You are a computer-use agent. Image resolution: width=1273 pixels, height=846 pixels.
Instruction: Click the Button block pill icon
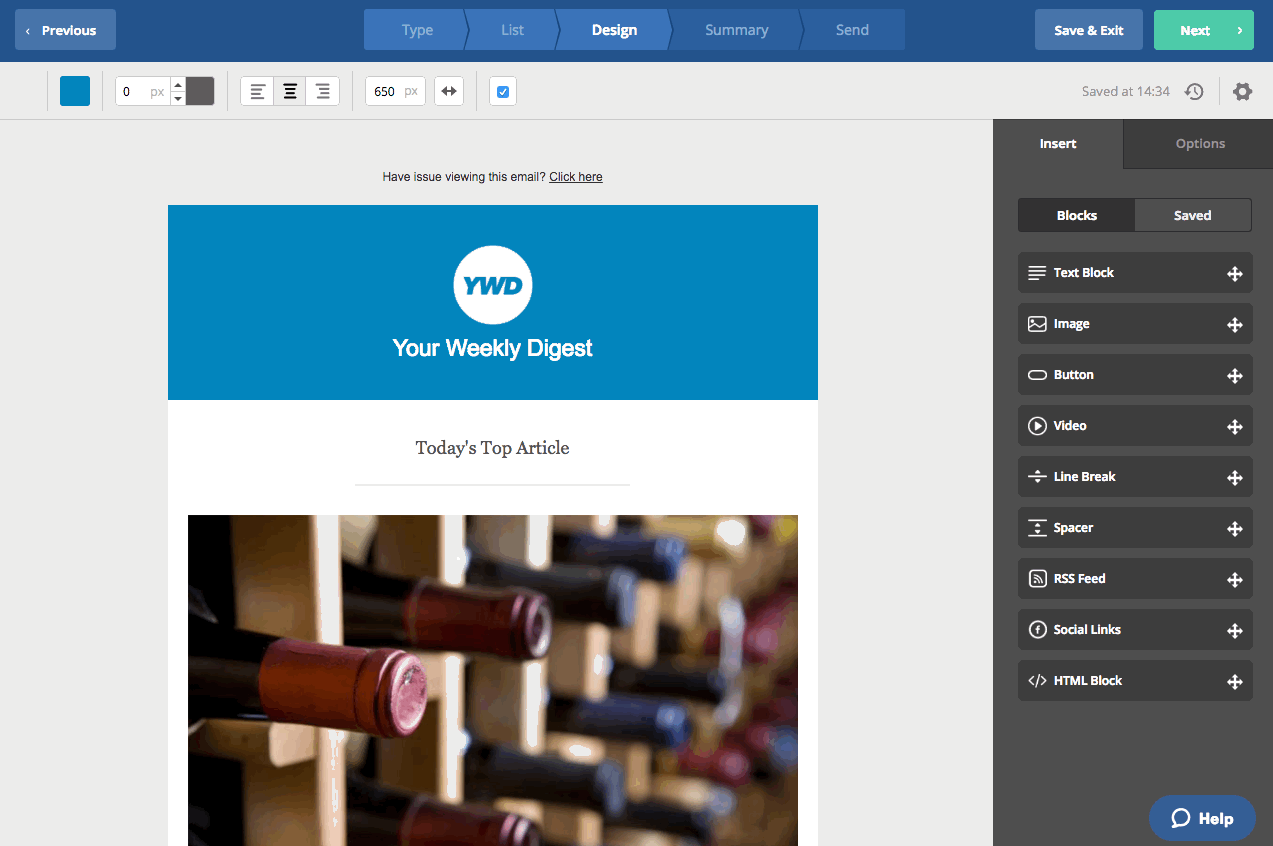[x=1037, y=375]
